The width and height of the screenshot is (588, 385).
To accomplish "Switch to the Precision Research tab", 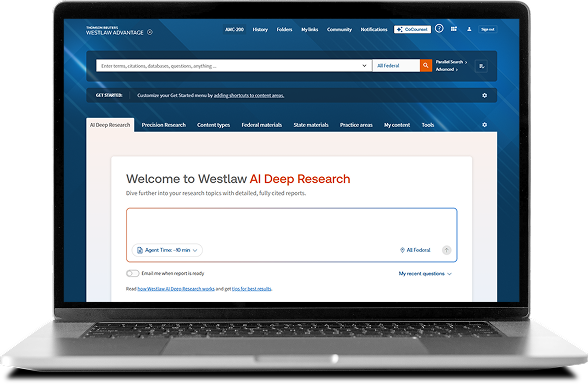I will 164,125.
